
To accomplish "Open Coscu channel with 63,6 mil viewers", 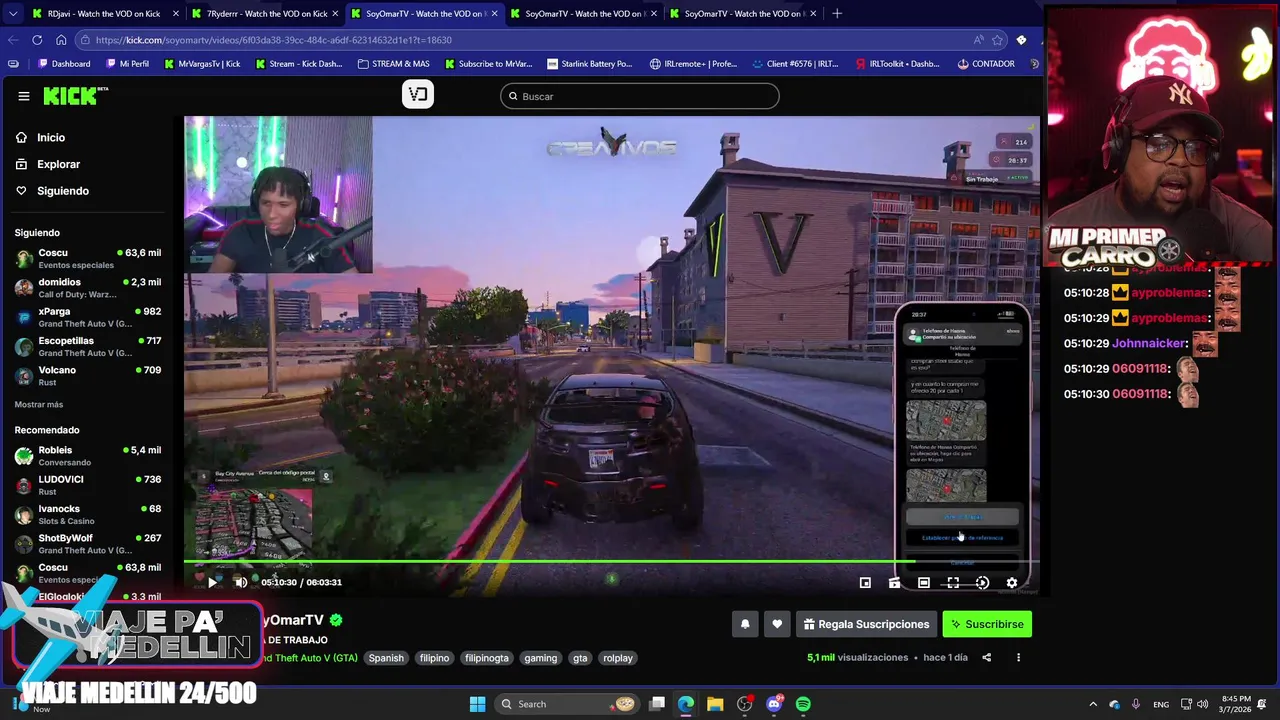I will tap(88, 258).
